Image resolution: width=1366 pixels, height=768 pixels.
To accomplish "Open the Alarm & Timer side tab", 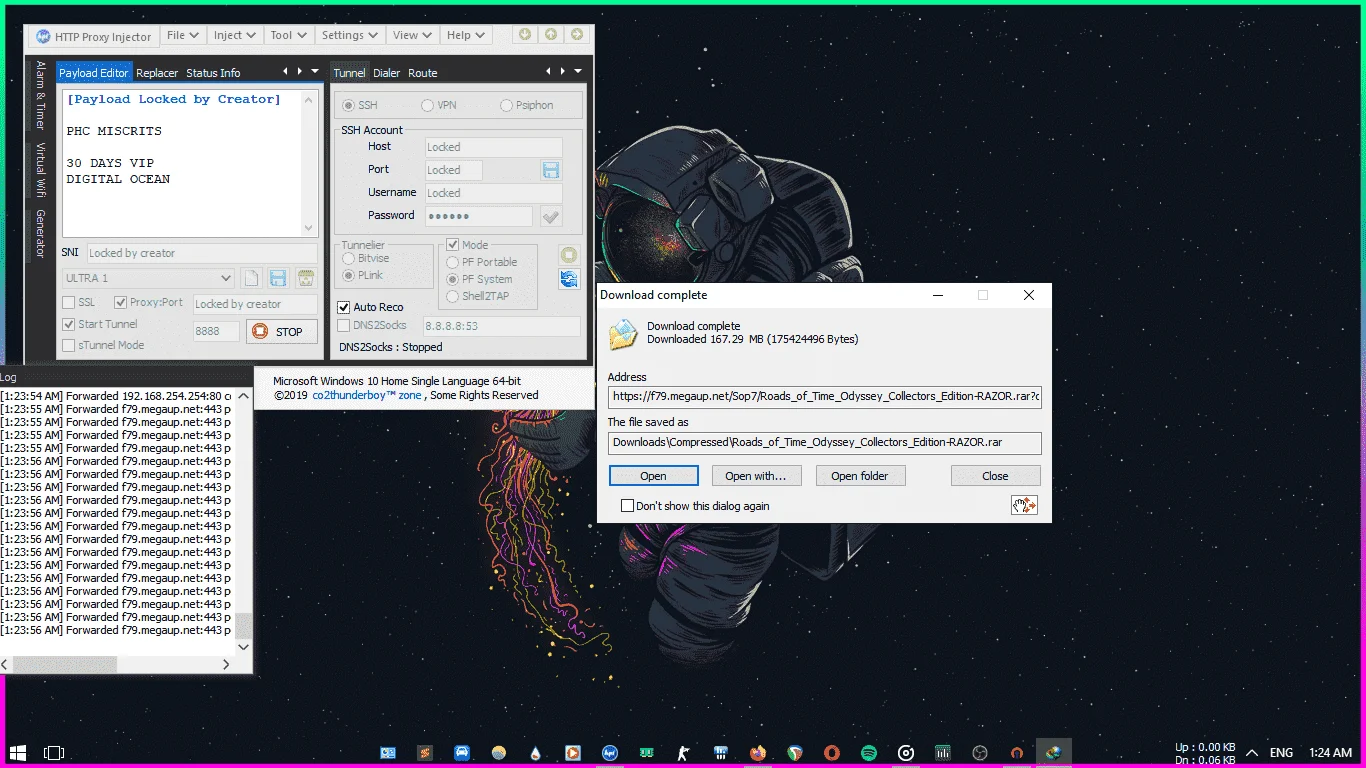I will [41, 95].
